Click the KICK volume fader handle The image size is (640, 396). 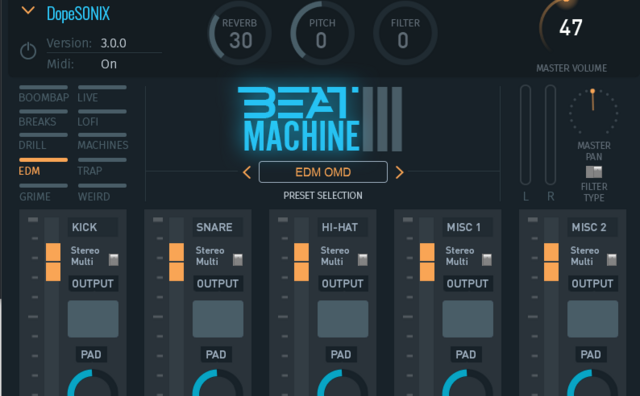point(53,262)
